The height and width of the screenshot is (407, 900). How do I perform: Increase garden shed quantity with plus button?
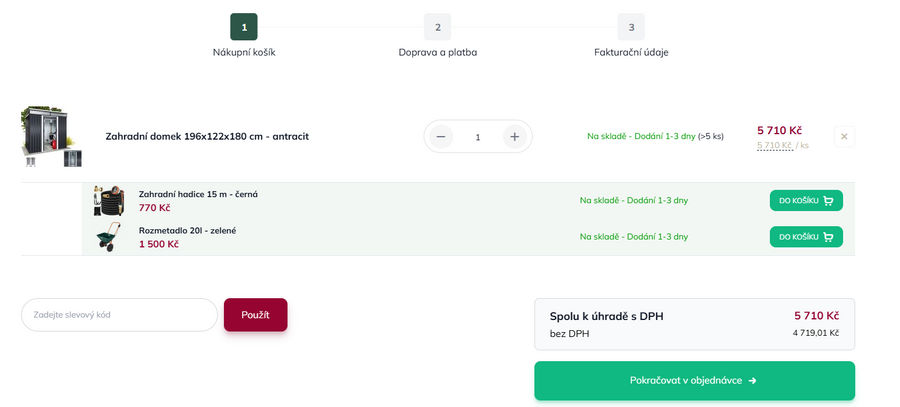514,137
